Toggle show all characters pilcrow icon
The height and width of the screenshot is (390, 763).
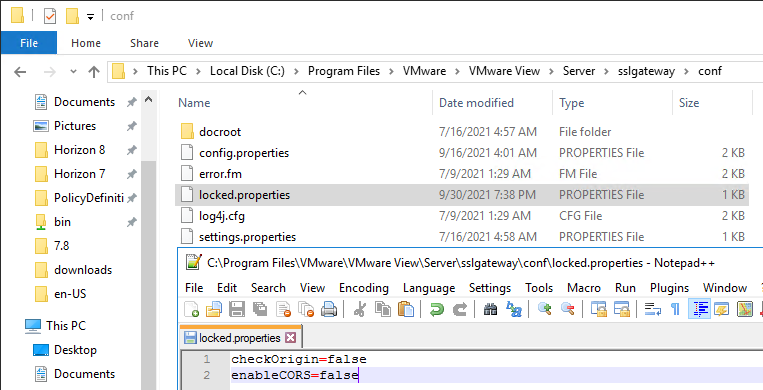[675, 309]
